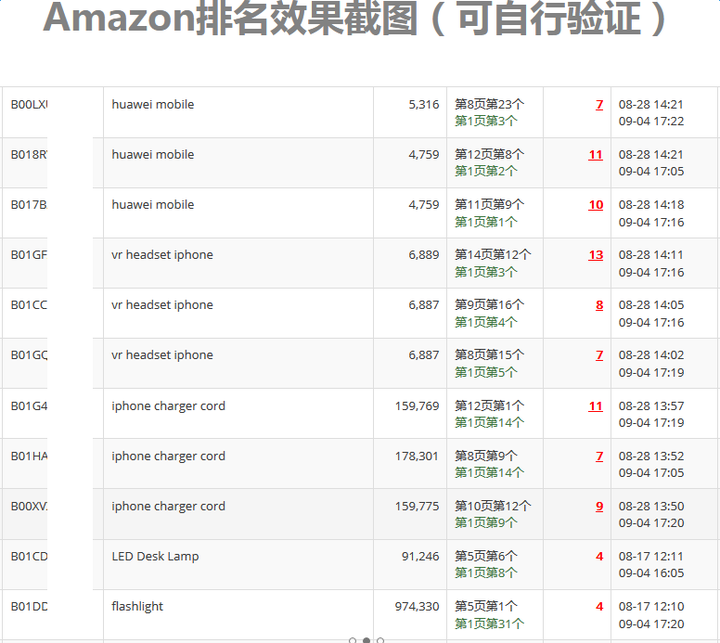Click original rank '第14页第12个'
This screenshot has width=720, height=643.
(493, 255)
